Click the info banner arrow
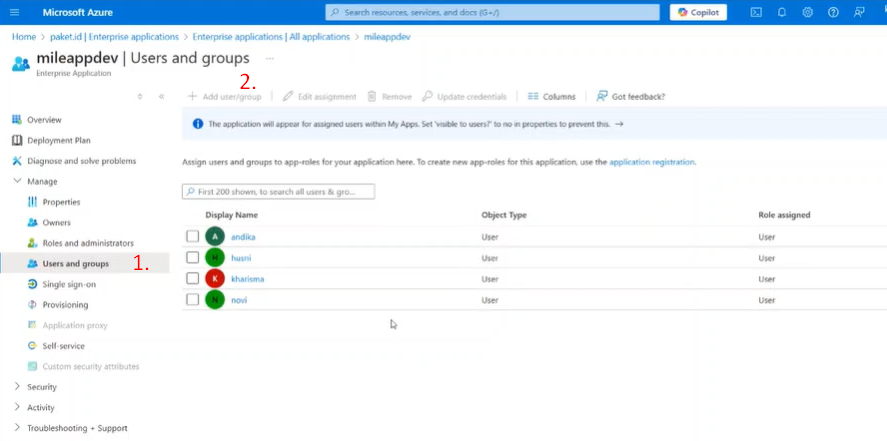Viewport: 887px width, 441px height. coord(619,124)
